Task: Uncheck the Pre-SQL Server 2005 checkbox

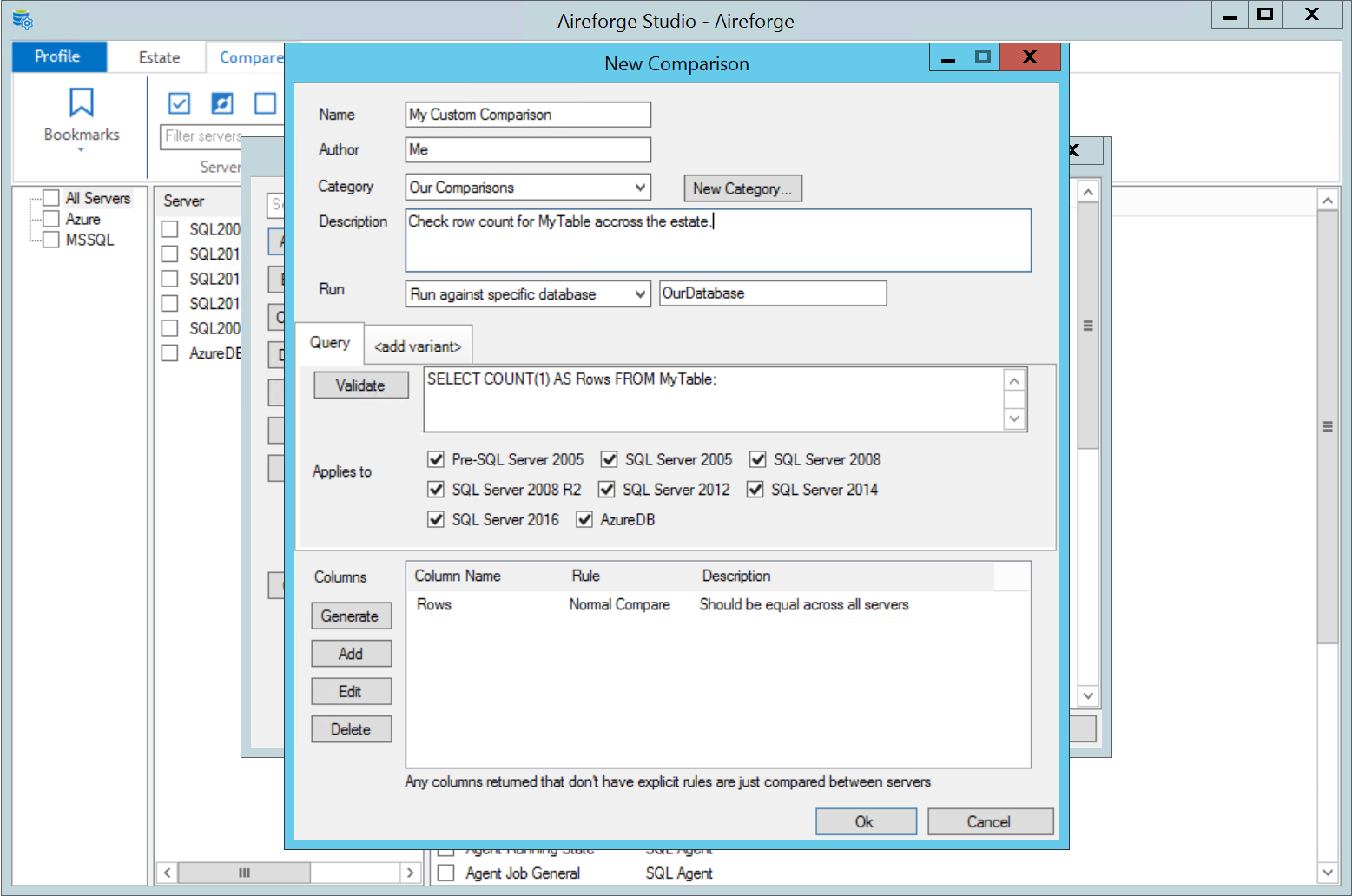Action: tap(436, 459)
